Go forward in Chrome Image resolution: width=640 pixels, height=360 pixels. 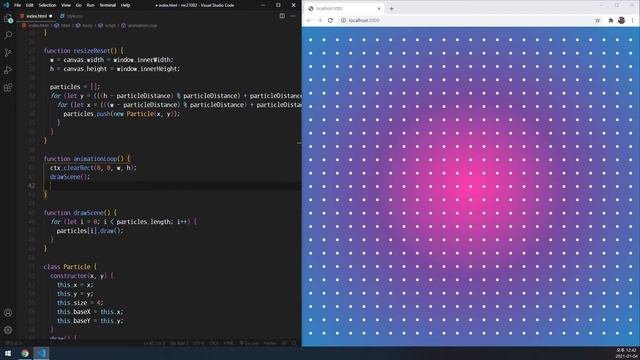[x=320, y=20]
